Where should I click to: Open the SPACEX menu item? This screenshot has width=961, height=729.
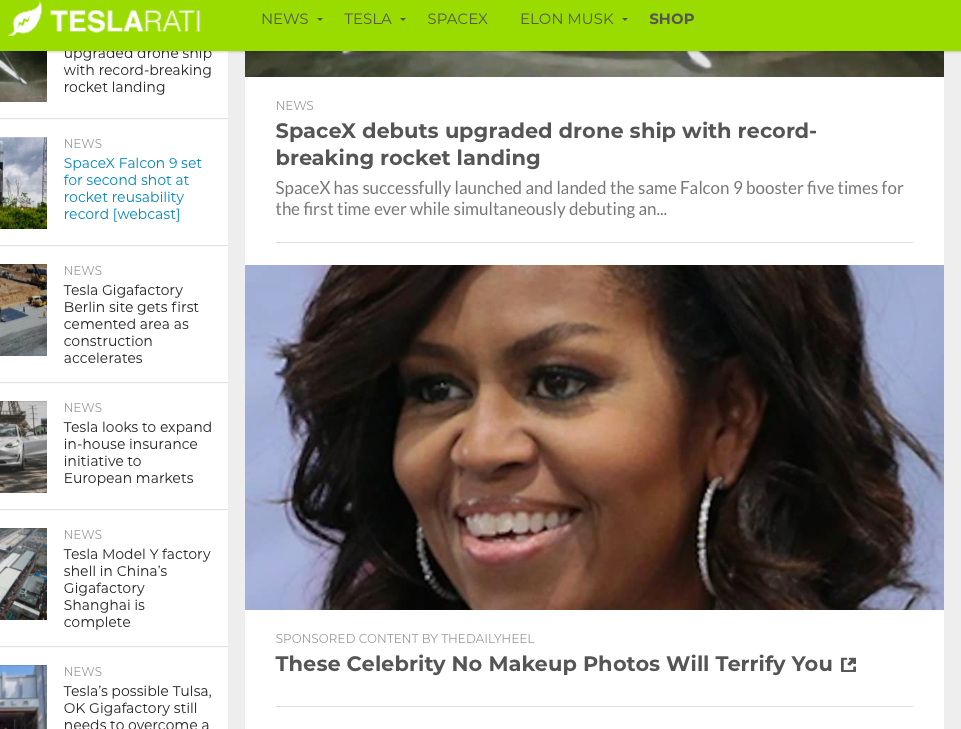click(x=457, y=19)
